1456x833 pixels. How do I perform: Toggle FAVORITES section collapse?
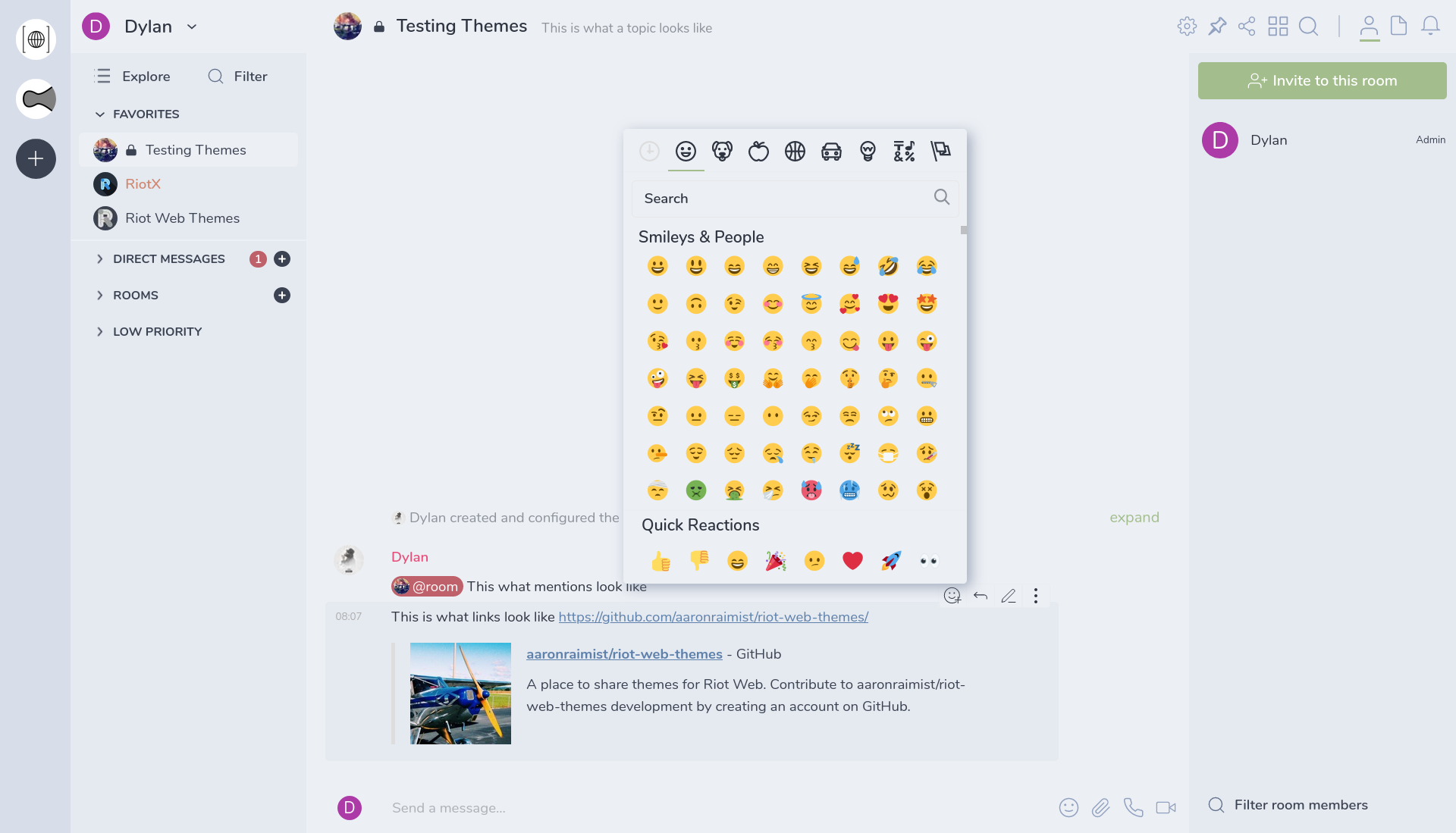click(99, 114)
